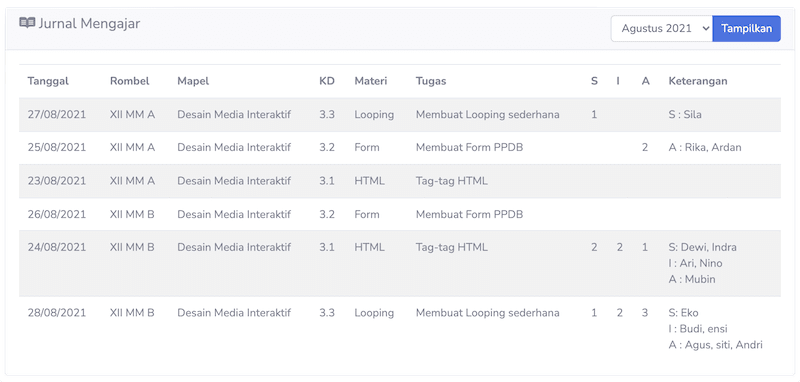Click HTML materi in the 23/08/2021 row
Viewport: 800px width, 382px height.
point(370,181)
